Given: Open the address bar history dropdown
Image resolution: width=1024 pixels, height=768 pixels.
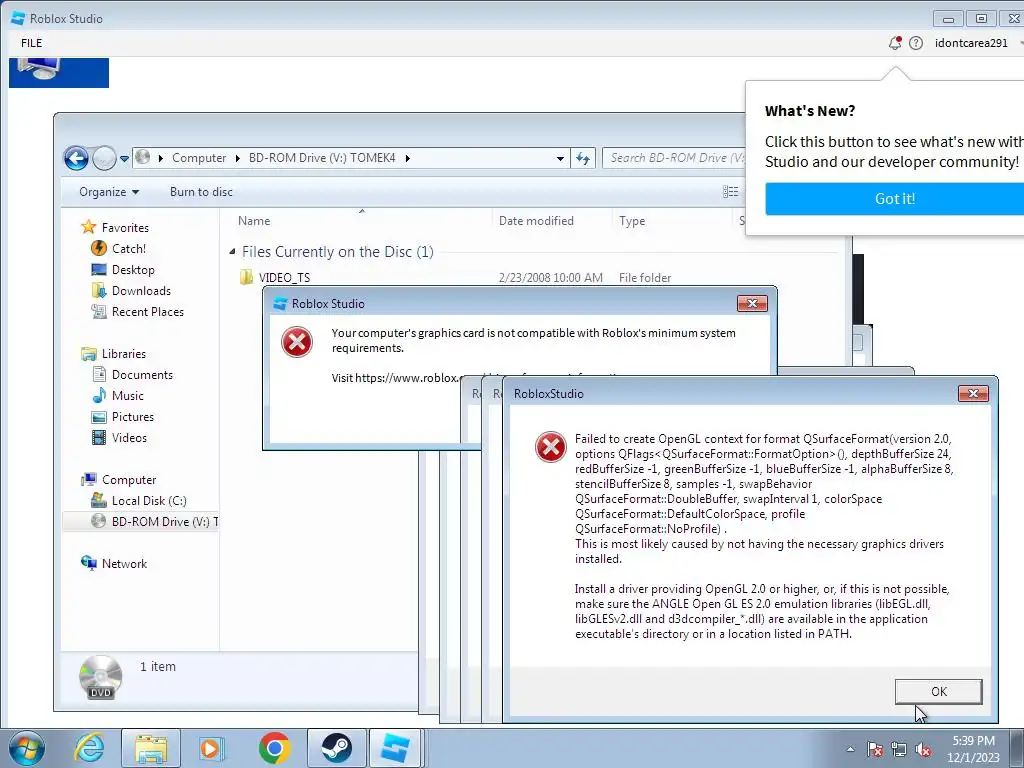Looking at the screenshot, I should click(560, 159).
